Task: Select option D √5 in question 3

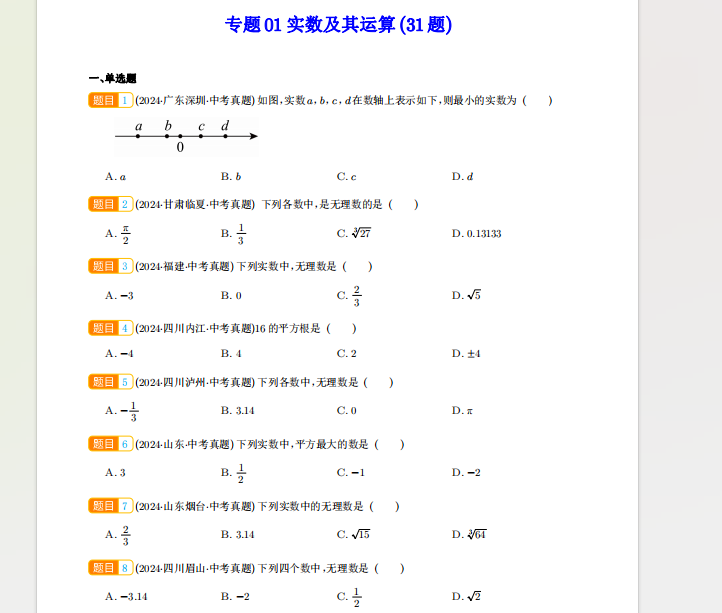Action: [x=466, y=295]
